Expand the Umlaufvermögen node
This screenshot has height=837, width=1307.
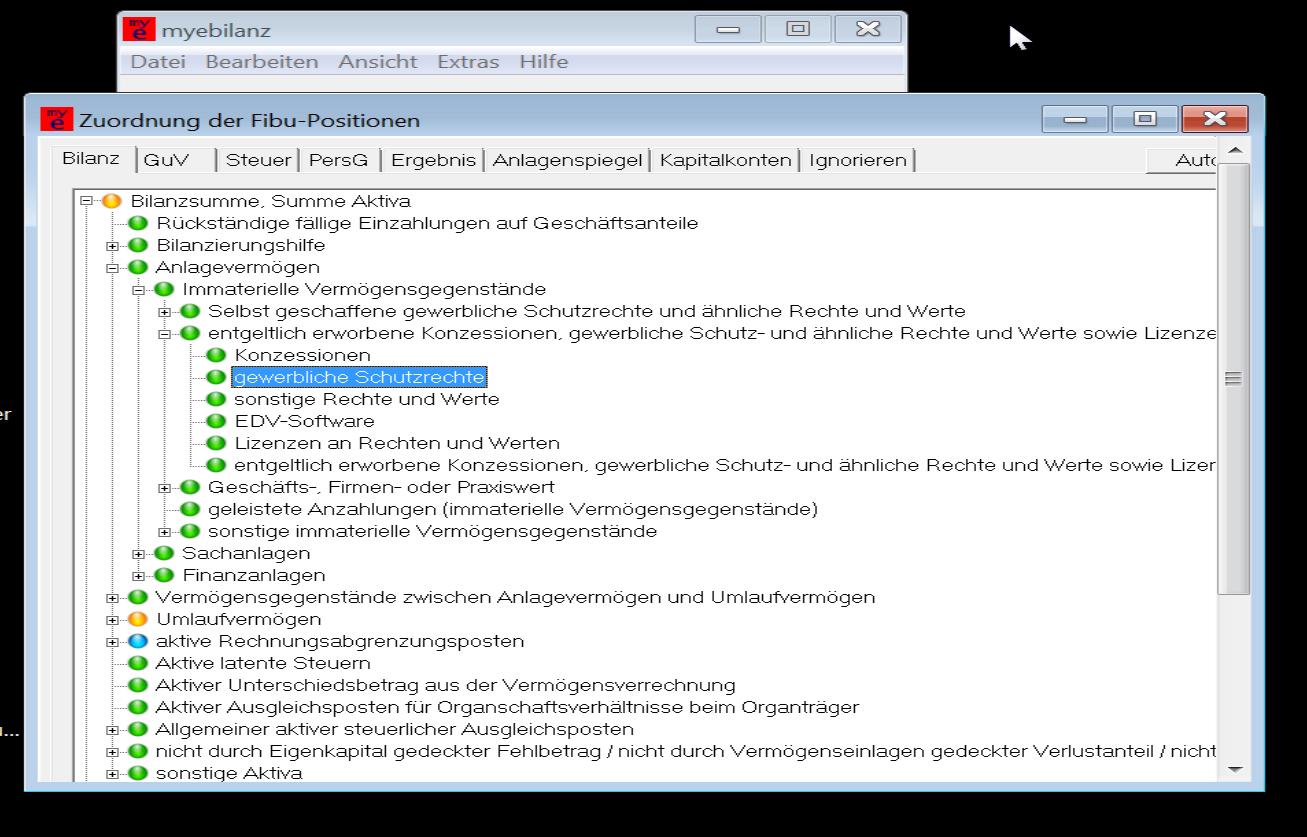[x=112, y=620]
